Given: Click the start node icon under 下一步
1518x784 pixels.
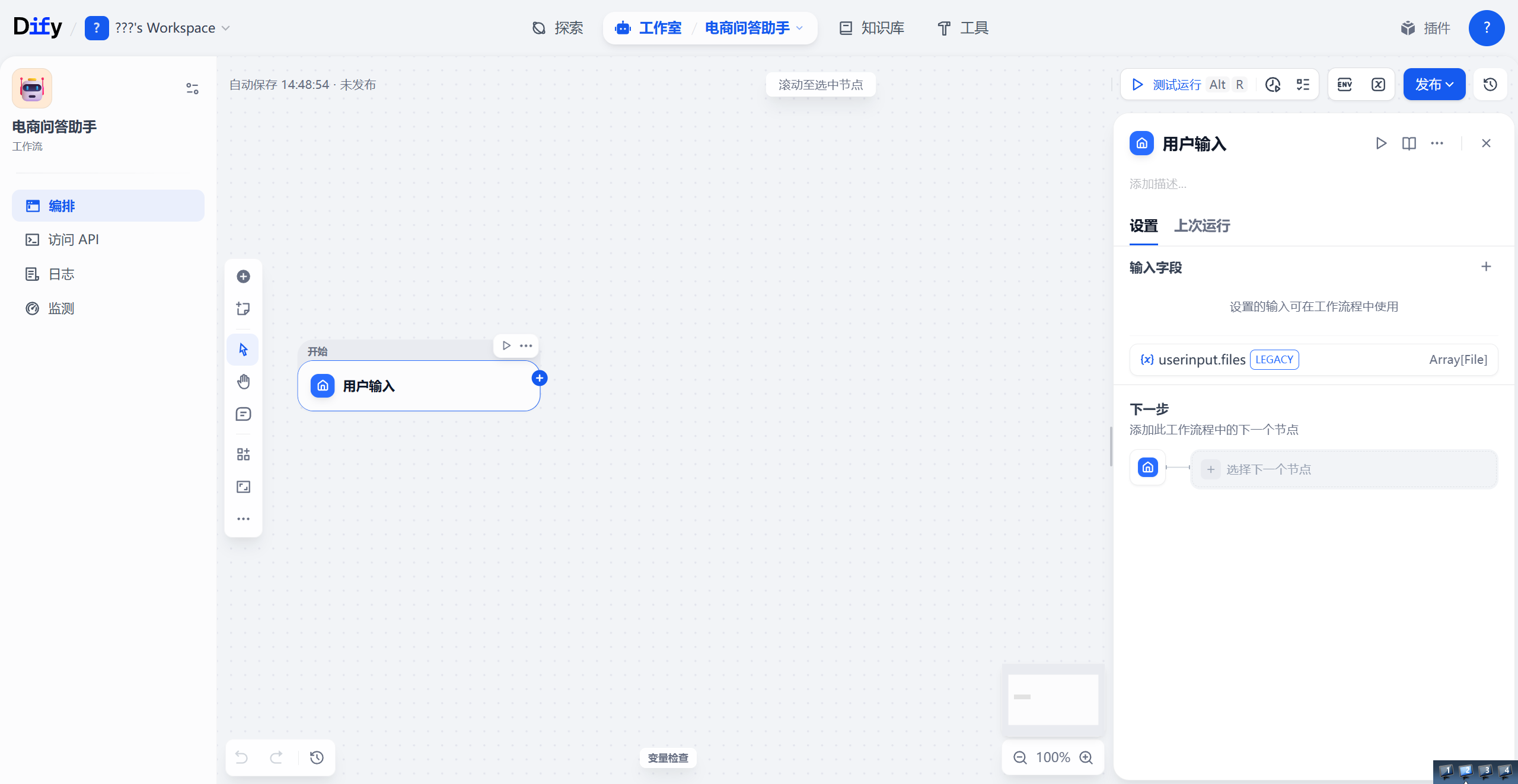Looking at the screenshot, I should pyautogui.click(x=1148, y=468).
